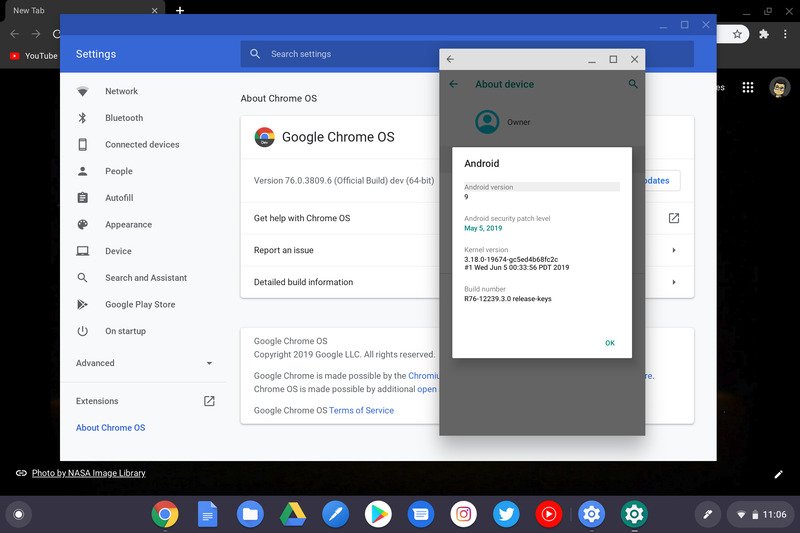The height and width of the screenshot is (533, 800).
Task: Open the Report an issue arrow
Action: pyautogui.click(x=673, y=250)
